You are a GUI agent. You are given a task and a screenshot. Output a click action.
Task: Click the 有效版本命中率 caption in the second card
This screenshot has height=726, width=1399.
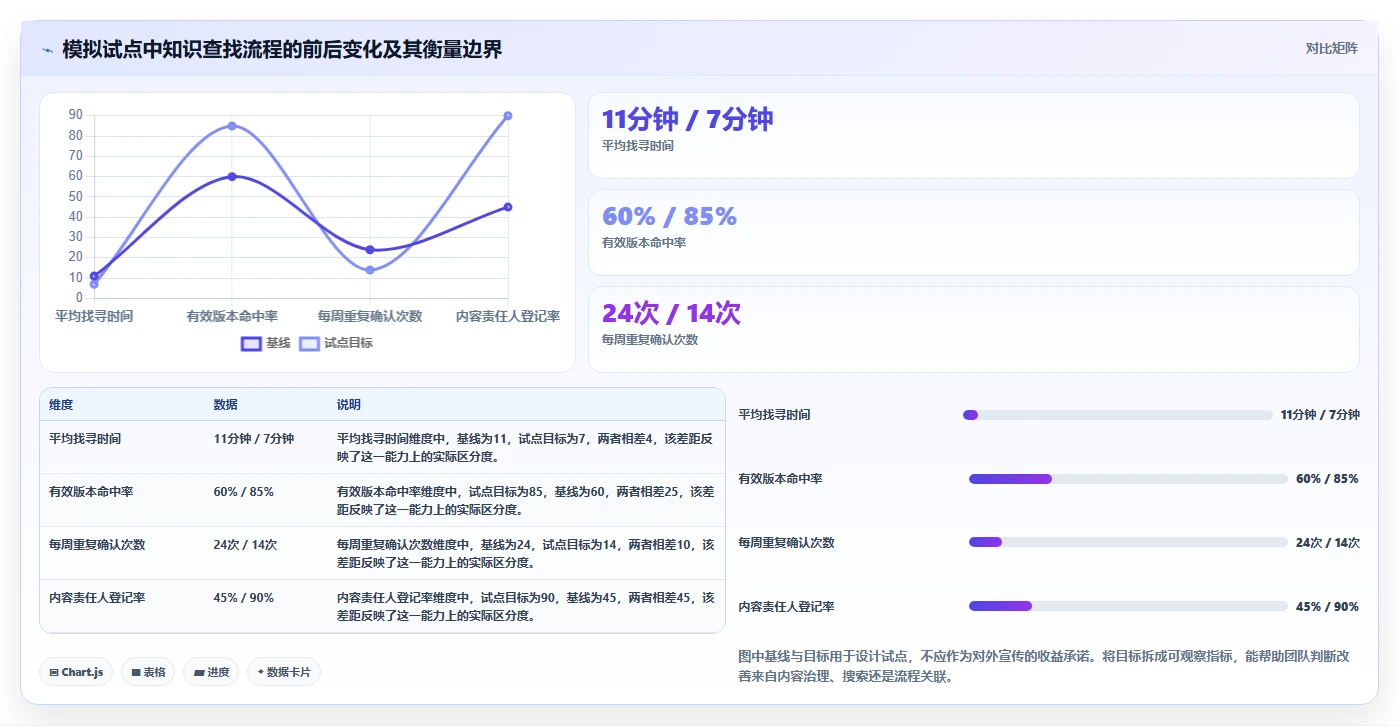point(644,243)
